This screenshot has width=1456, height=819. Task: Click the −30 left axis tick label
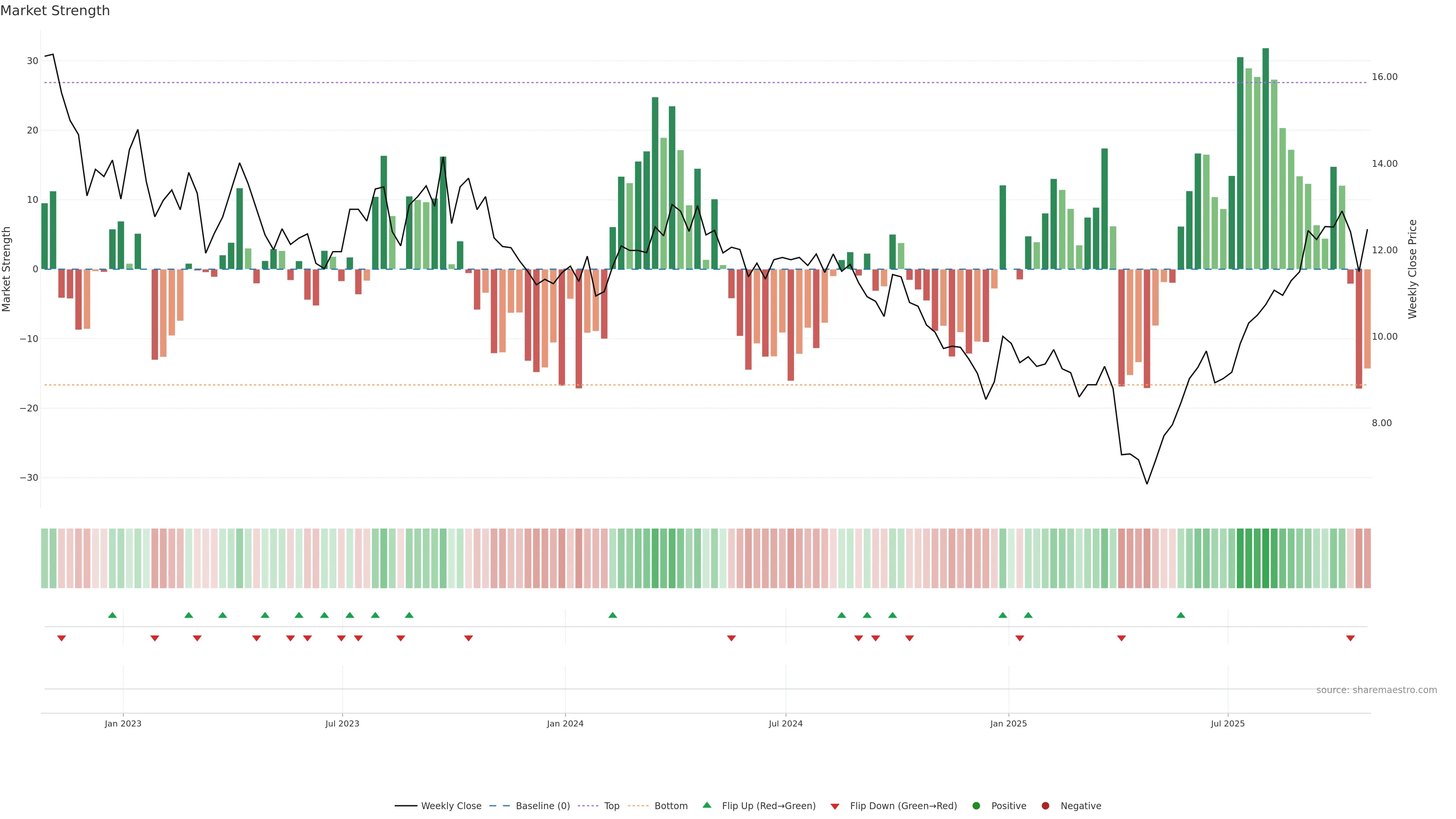click(x=29, y=478)
